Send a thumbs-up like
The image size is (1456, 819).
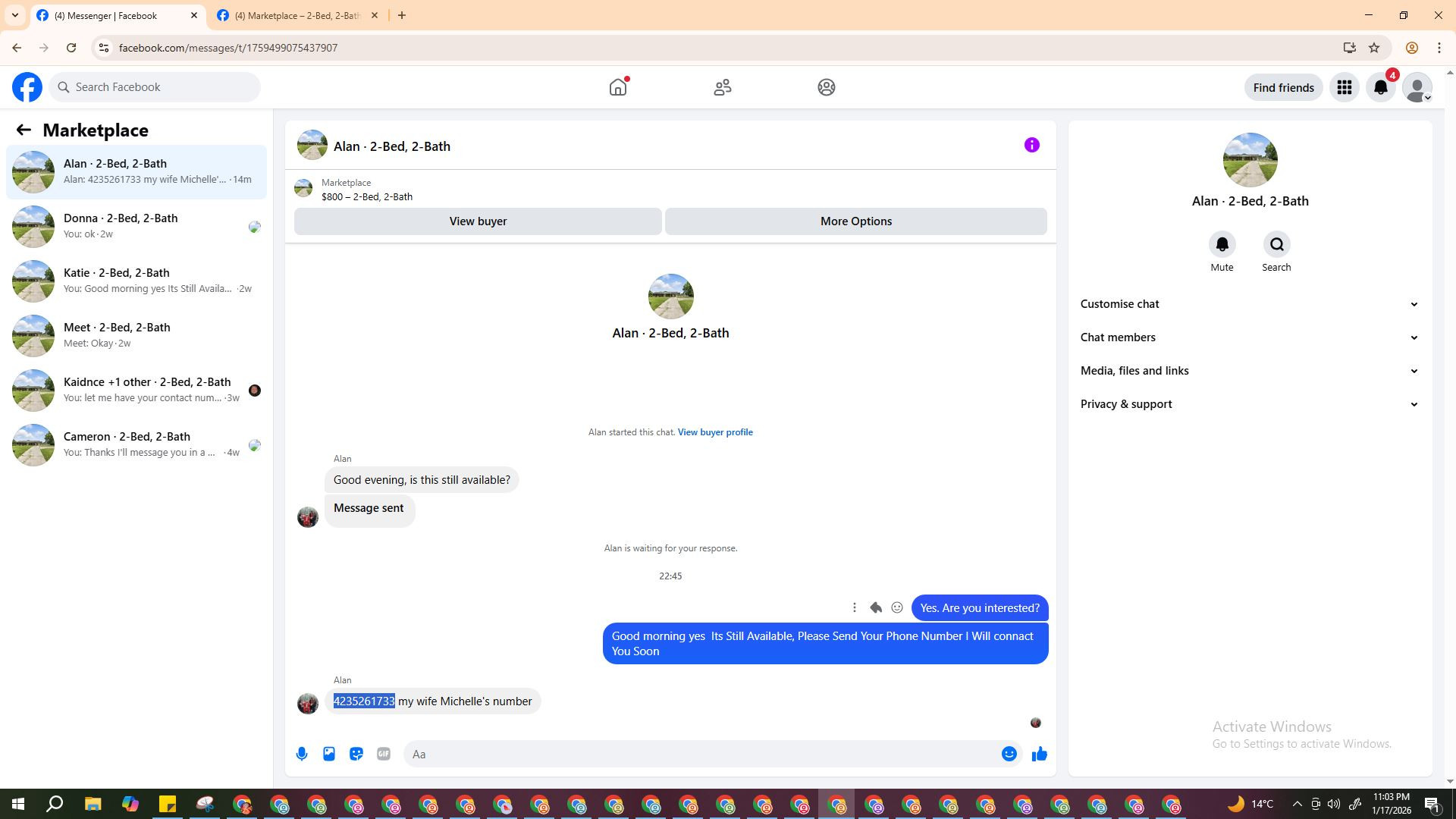pyautogui.click(x=1039, y=754)
